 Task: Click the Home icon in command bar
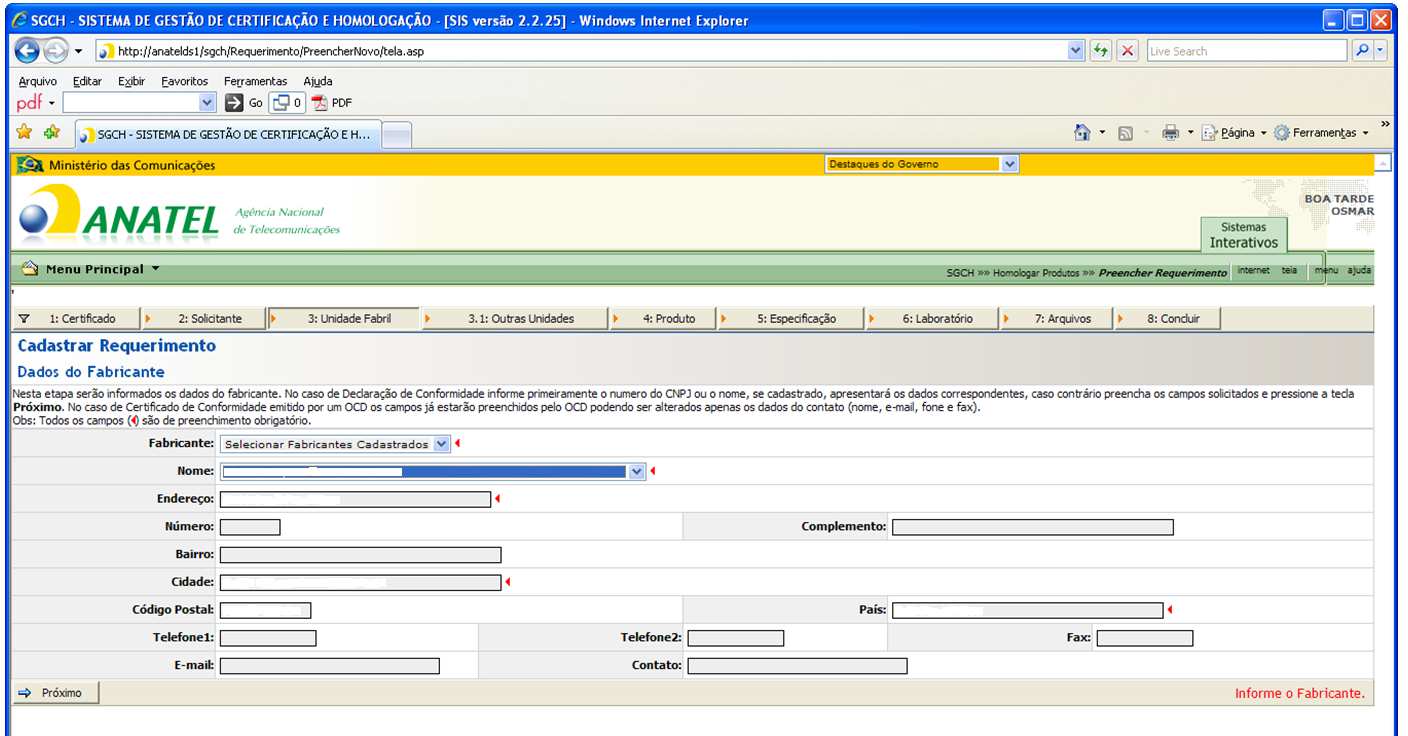click(x=1082, y=133)
